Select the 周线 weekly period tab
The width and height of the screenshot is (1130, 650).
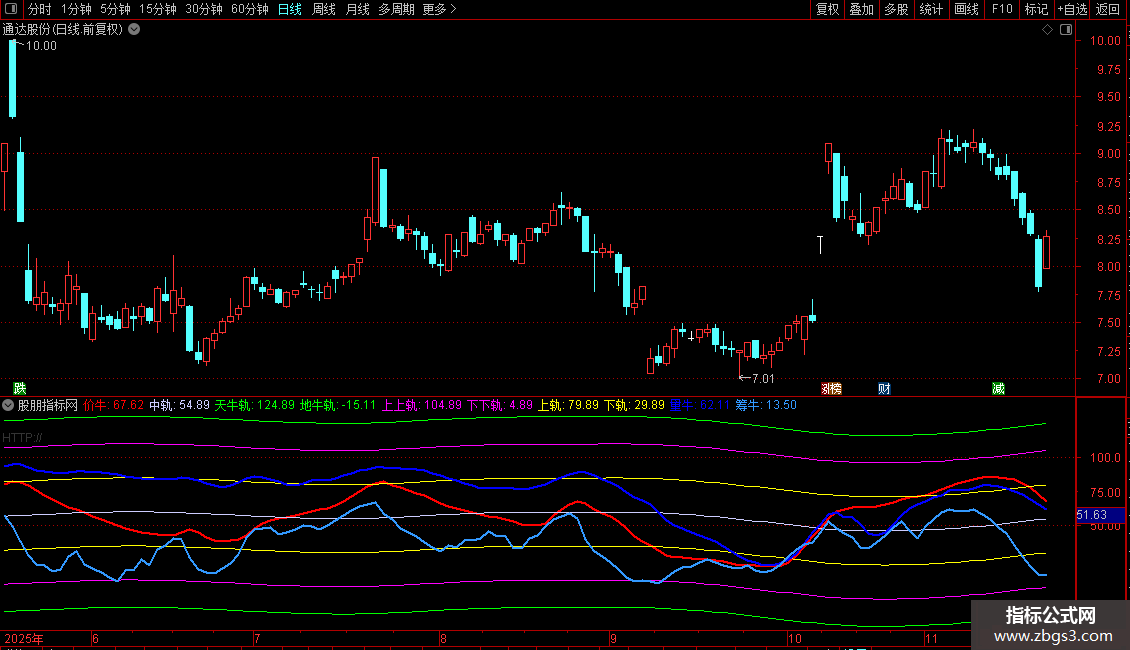(324, 9)
